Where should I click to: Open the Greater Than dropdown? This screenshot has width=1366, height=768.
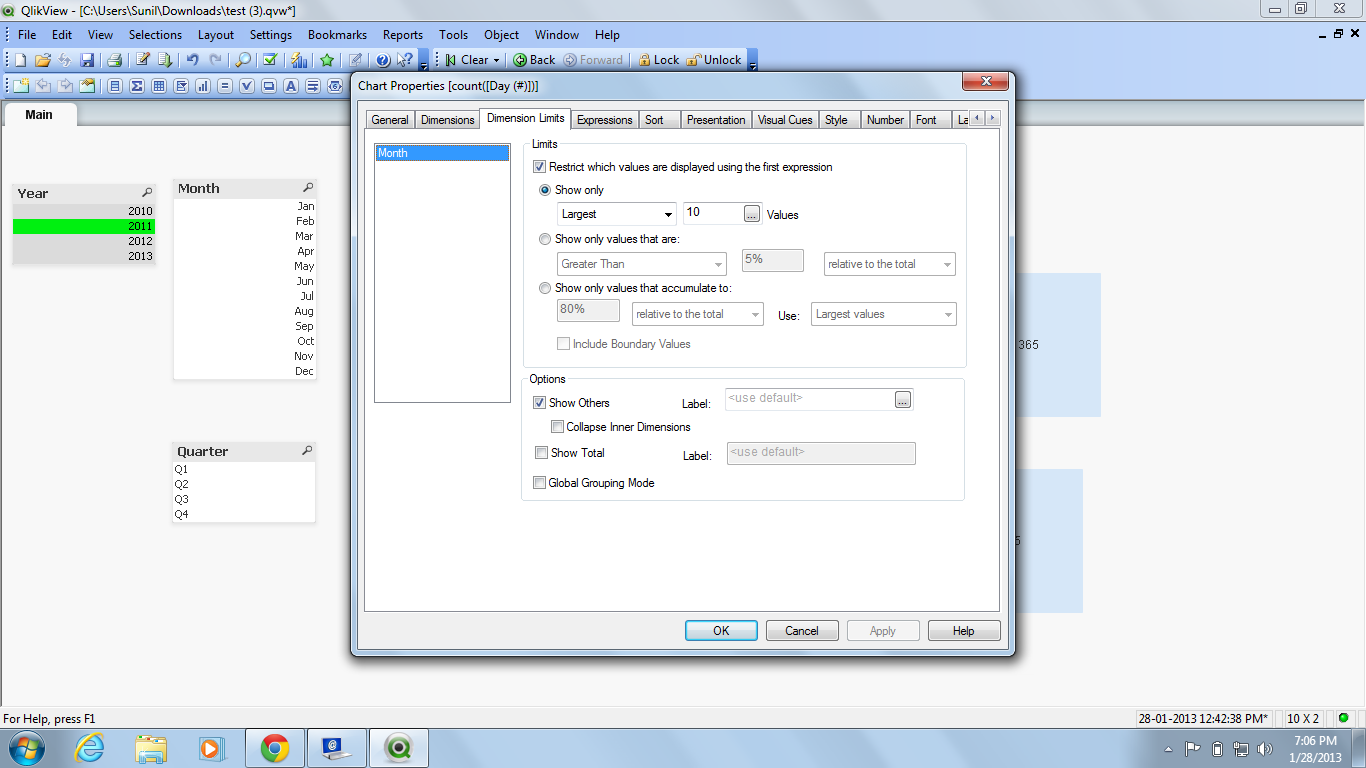(x=641, y=264)
